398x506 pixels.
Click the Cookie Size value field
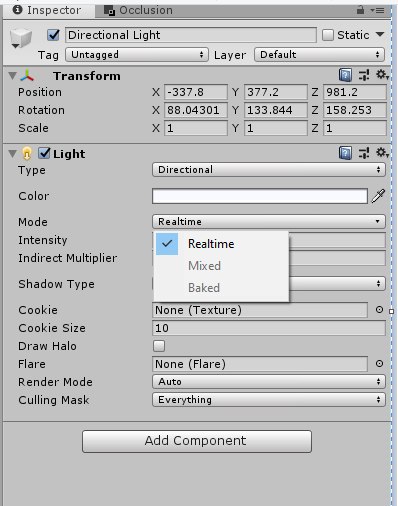tap(269, 328)
